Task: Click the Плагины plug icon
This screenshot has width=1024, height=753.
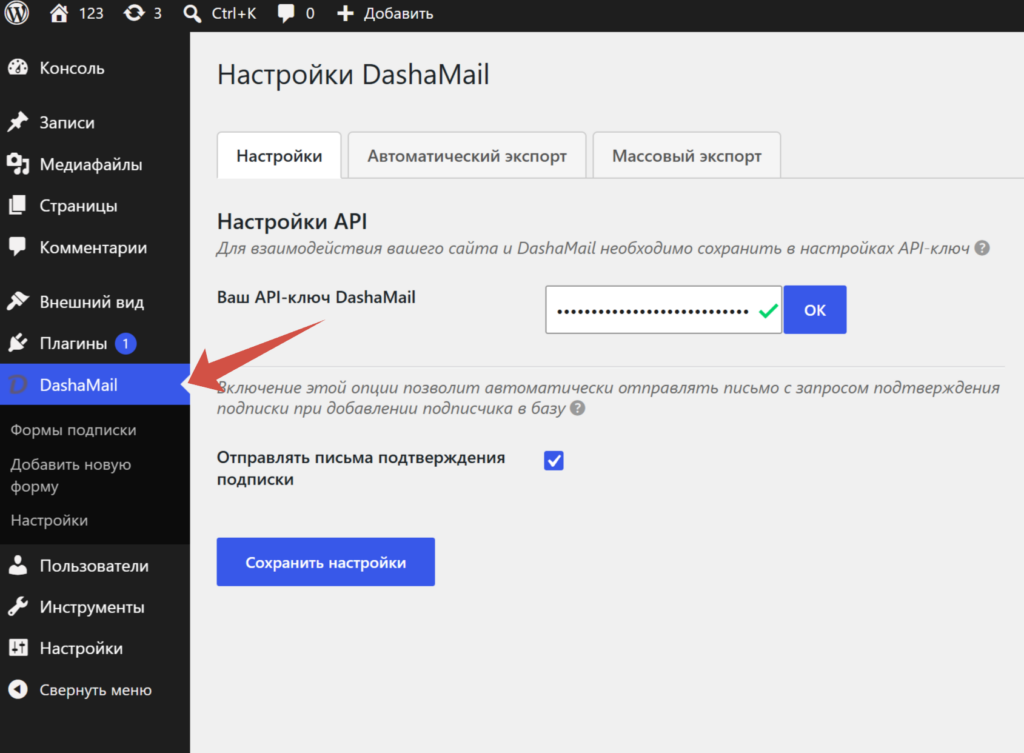Action: 18,343
